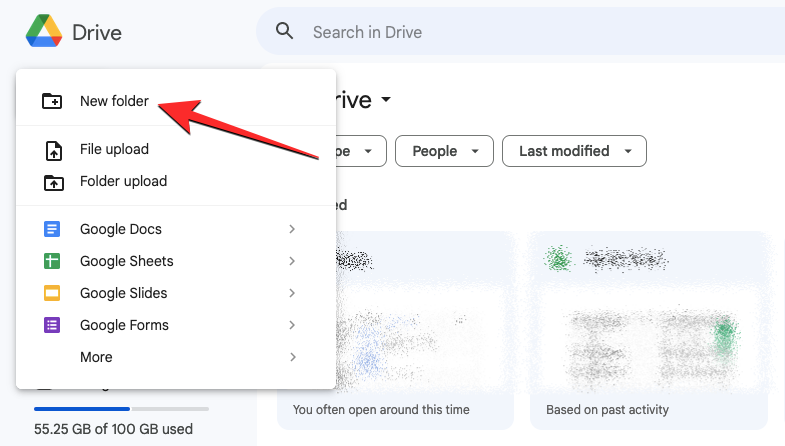Click the Google Sheets icon

[52, 261]
